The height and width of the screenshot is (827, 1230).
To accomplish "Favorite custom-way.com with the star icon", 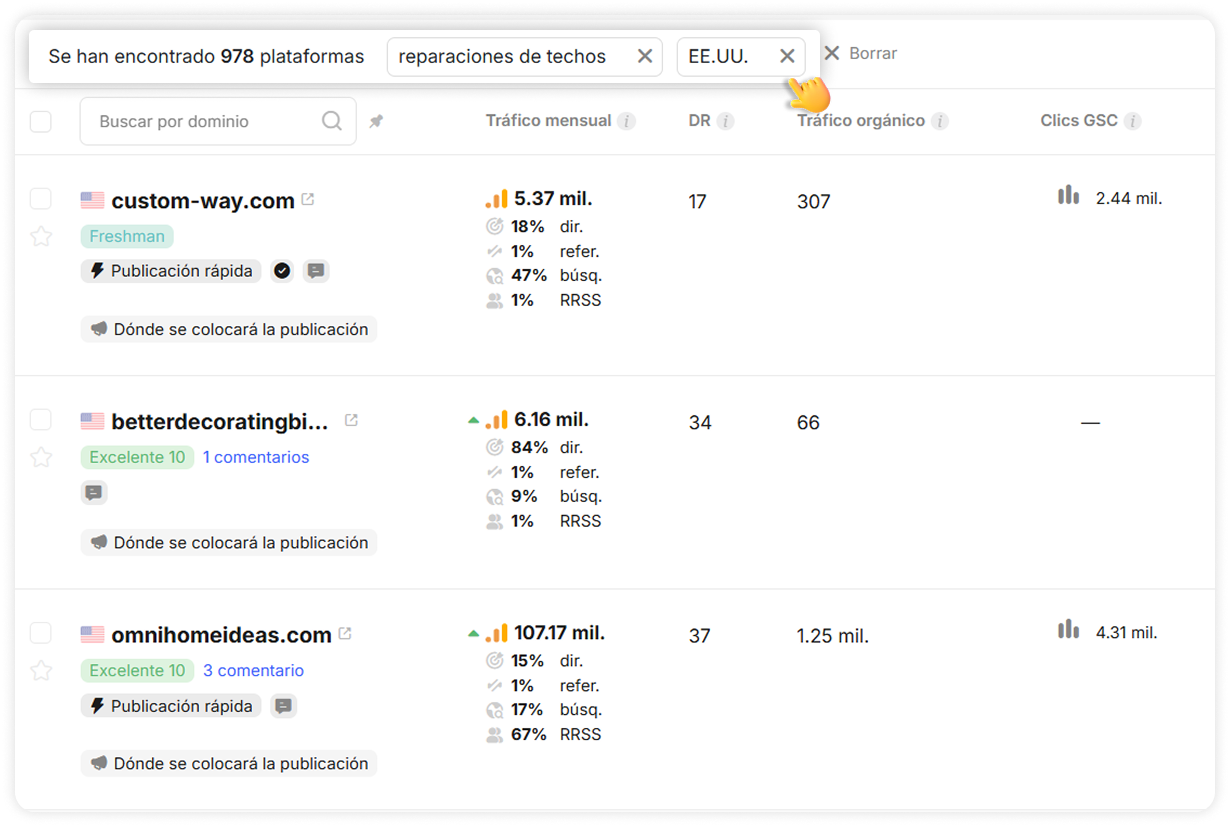I will click(40, 236).
